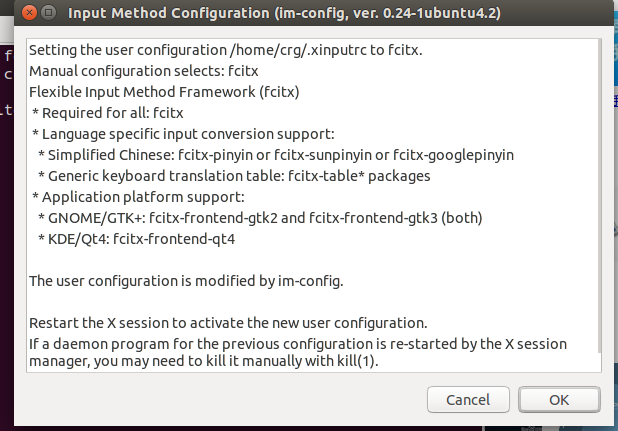
Task: Click the 'Language specific input conversion support' line
Action: tap(183, 134)
